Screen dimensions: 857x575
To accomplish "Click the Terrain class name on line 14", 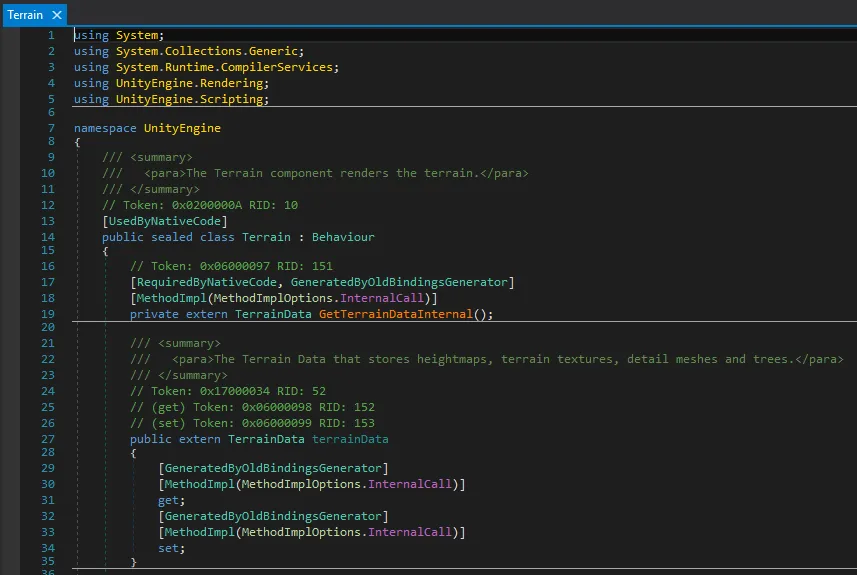I will pos(266,237).
